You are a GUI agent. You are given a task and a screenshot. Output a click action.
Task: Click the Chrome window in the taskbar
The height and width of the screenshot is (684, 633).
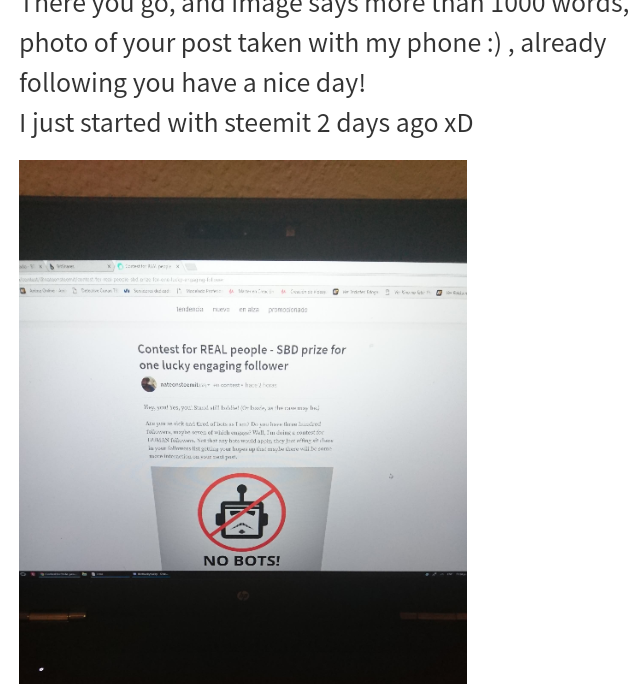[59, 574]
